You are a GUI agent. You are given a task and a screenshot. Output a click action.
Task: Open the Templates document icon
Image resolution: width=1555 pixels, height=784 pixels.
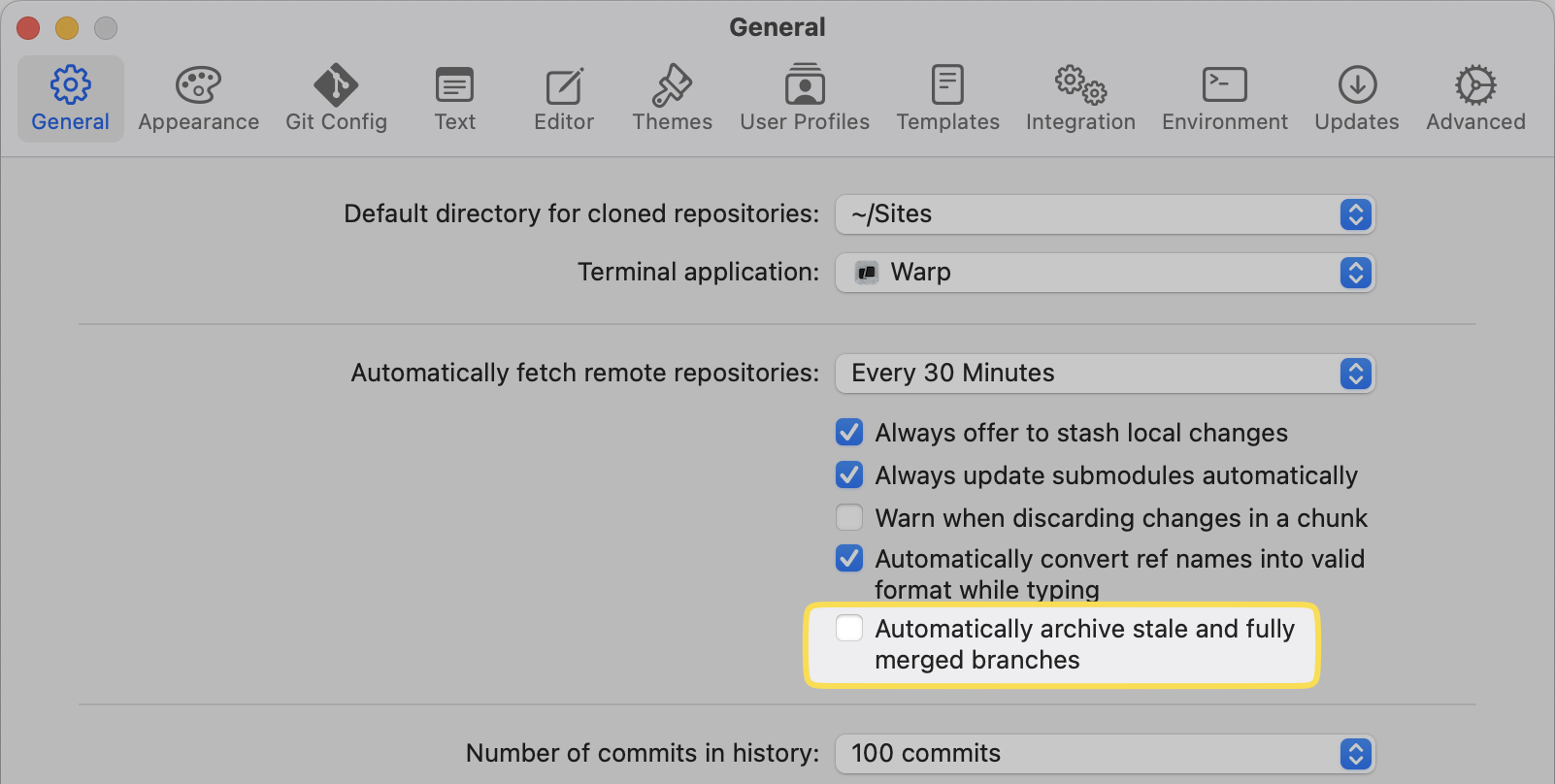click(947, 84)
